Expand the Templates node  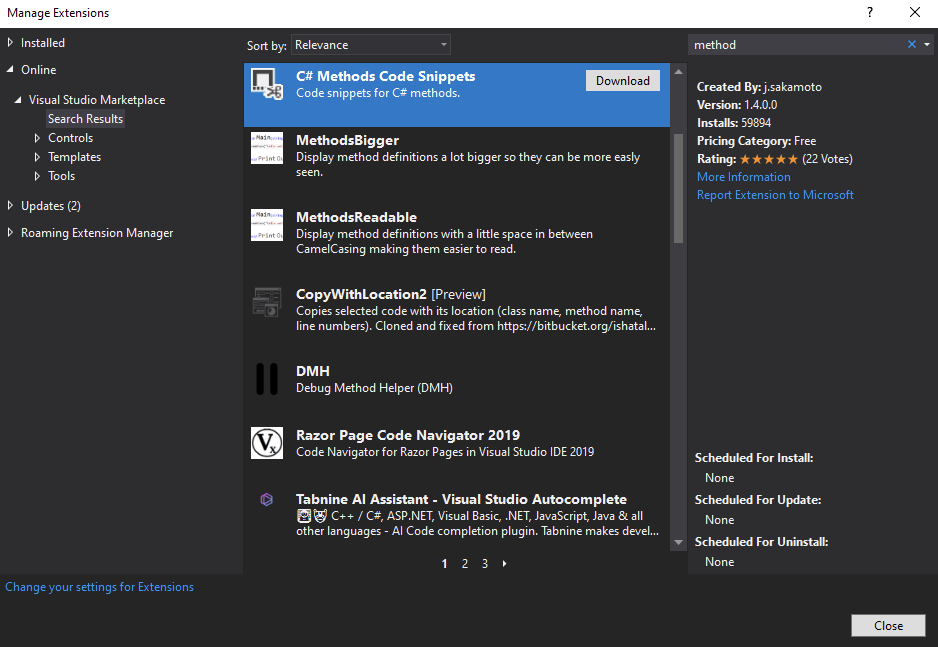coord(37,157)
